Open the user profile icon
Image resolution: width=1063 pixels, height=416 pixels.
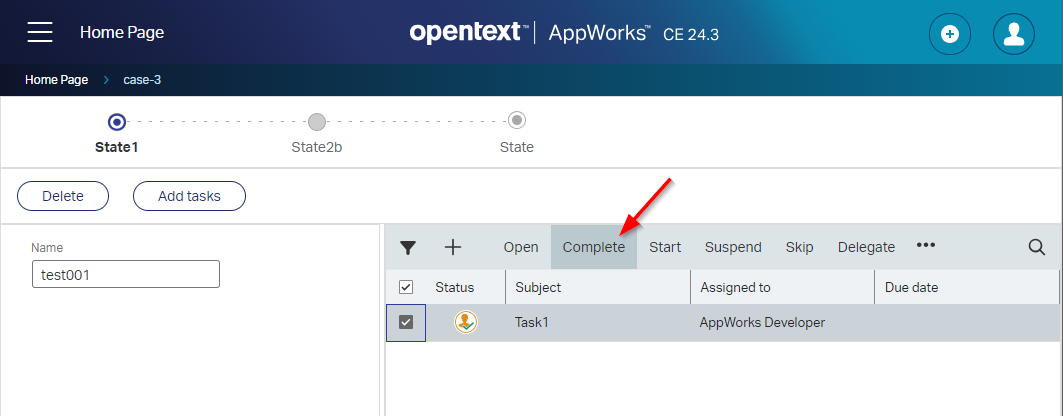tap(1013, 34)
